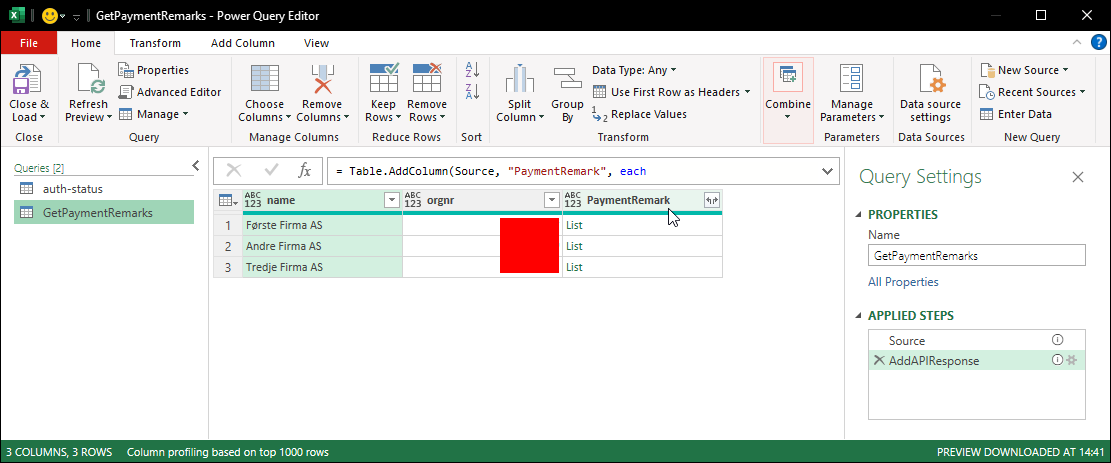This screenshot has height=463, width=1111.
Task: Open the Combine menu
Action: click(x=788, y=100)
